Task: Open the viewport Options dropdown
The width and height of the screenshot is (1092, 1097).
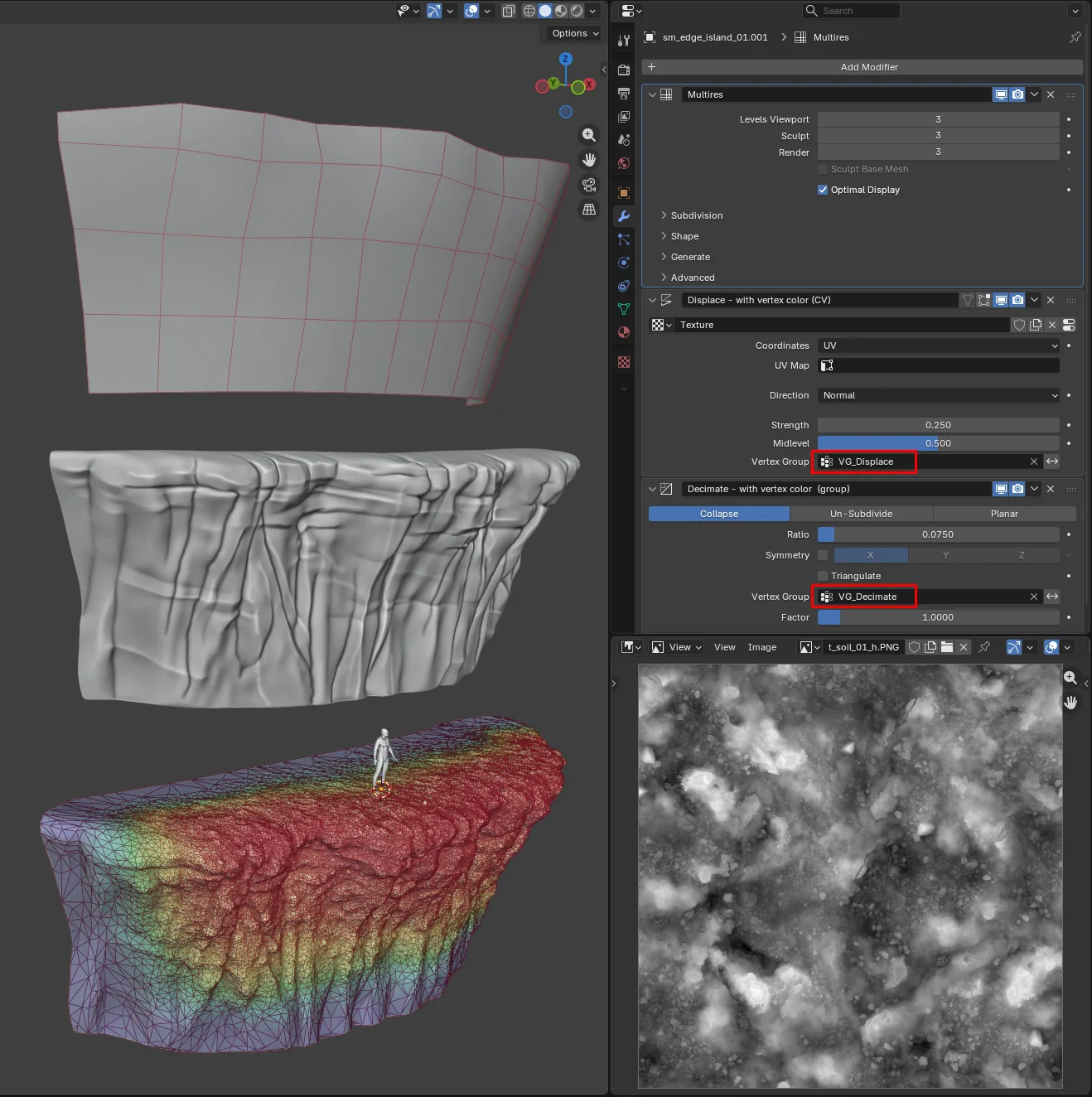Action: coord(575,33)
